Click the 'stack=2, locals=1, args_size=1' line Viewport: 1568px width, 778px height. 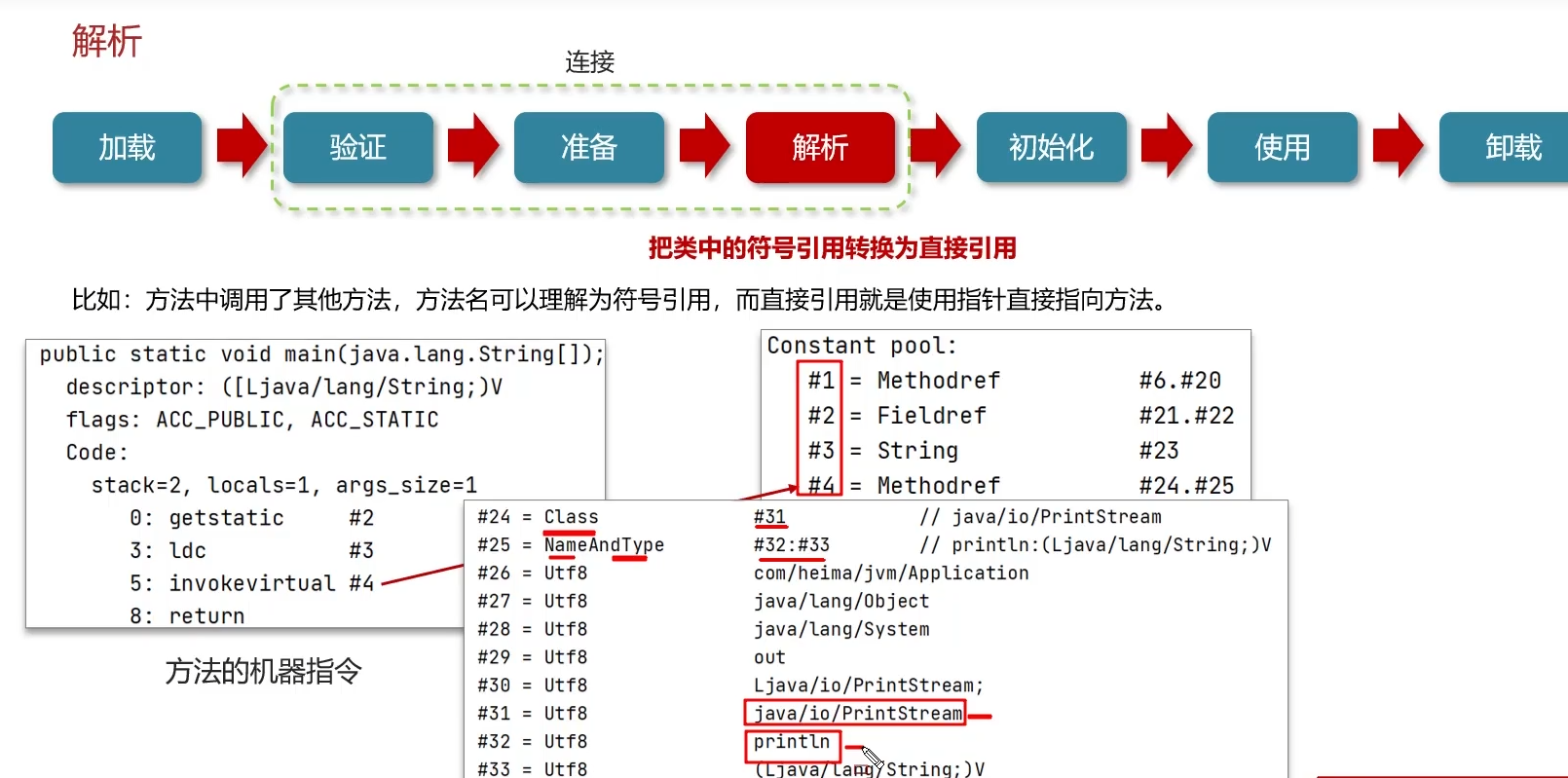(284, 485)
